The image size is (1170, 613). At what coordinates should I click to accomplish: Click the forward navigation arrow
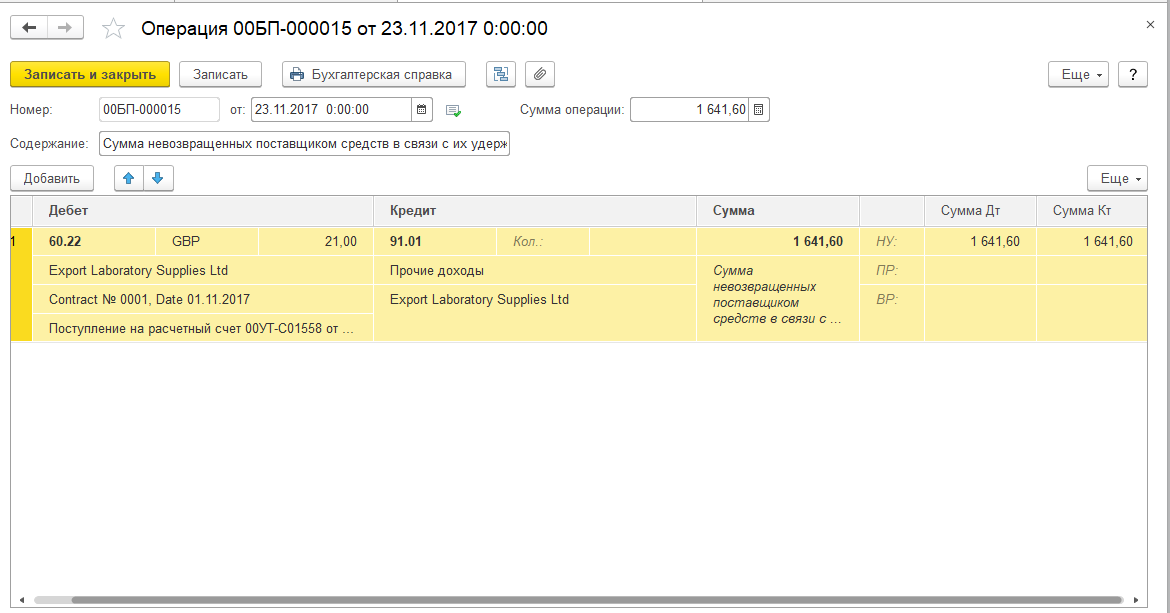[64, 28]
